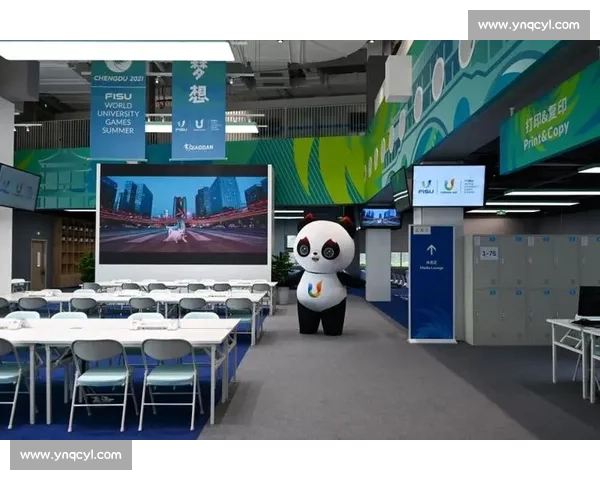The width and height of the screenshot is (600, 480).
Task: Click the logo row on the second banner
Action: coord(197,126)
